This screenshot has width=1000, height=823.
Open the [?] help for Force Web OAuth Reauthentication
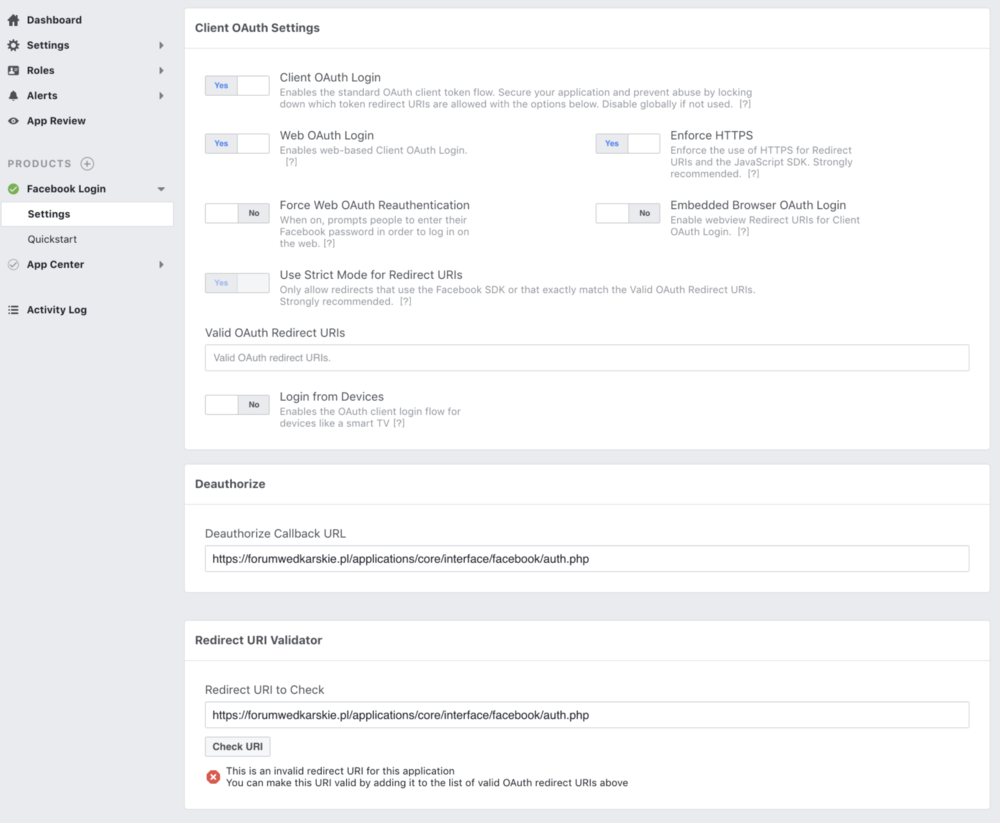328,243
